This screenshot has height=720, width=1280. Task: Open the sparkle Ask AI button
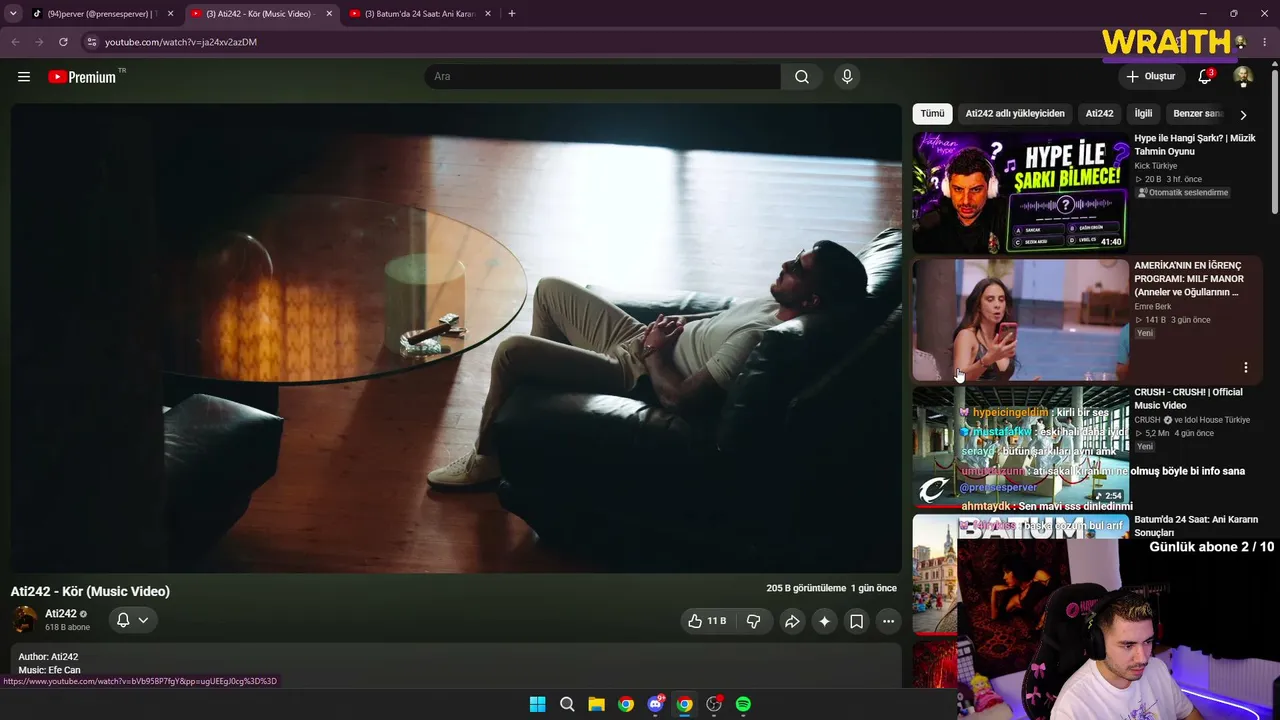(x=824, y=621)
